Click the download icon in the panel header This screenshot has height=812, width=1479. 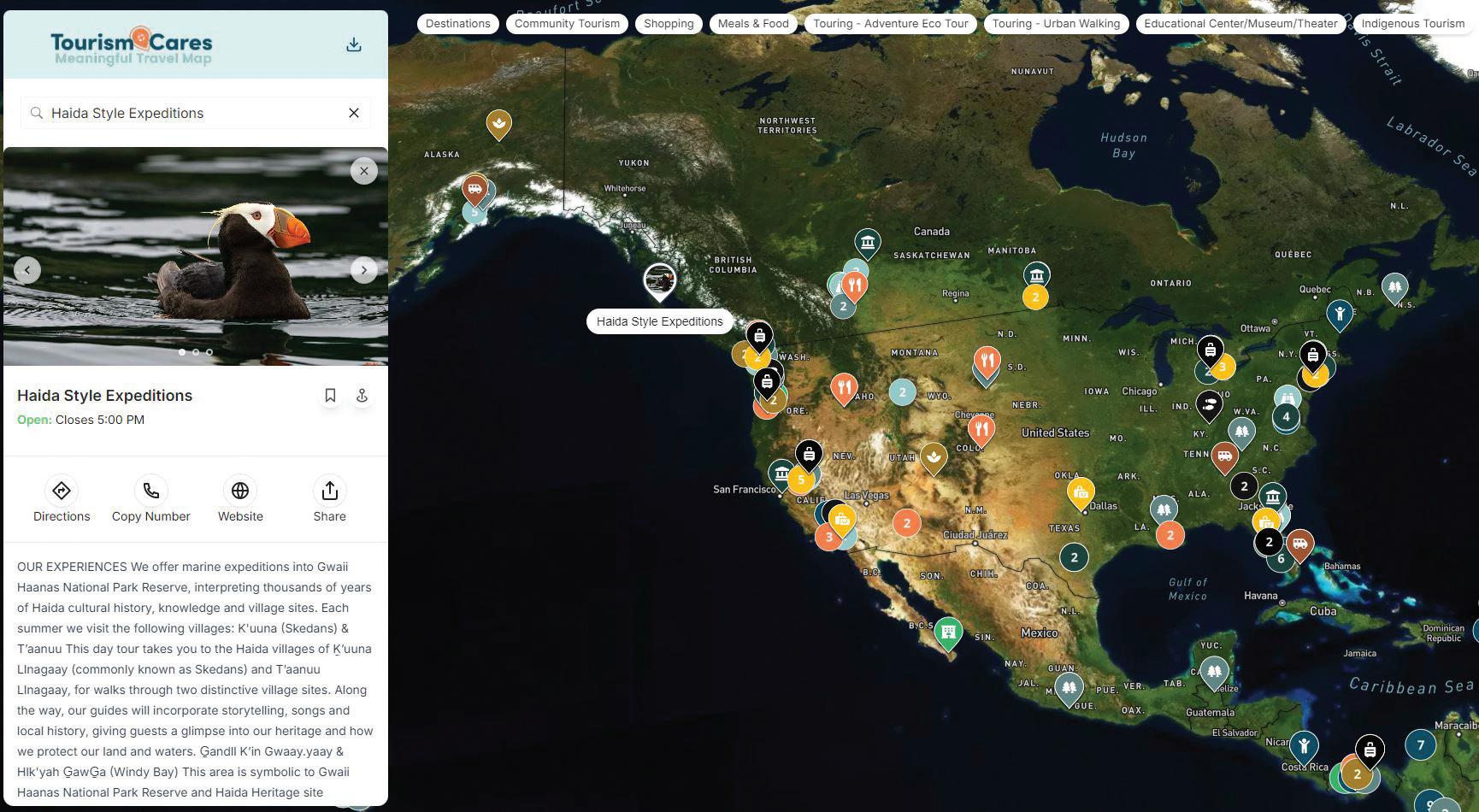pos(354,44)
